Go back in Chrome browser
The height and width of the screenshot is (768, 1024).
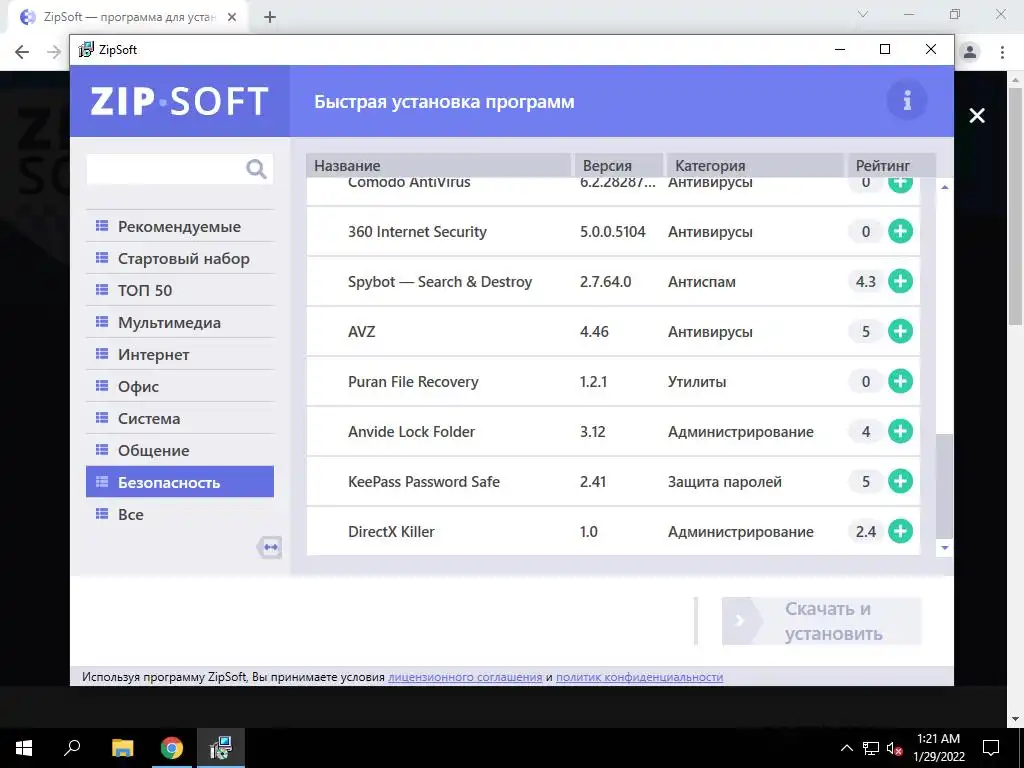22,52
